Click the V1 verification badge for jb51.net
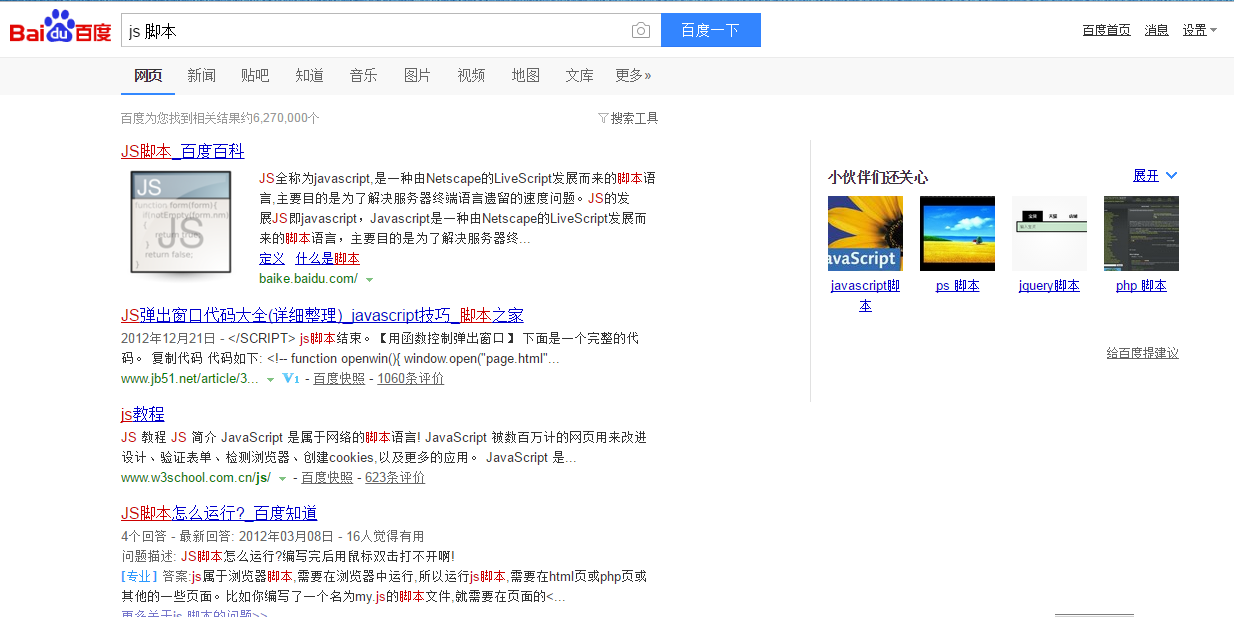The width and height of the screenshot is (1234, 617). pos(291,379)
